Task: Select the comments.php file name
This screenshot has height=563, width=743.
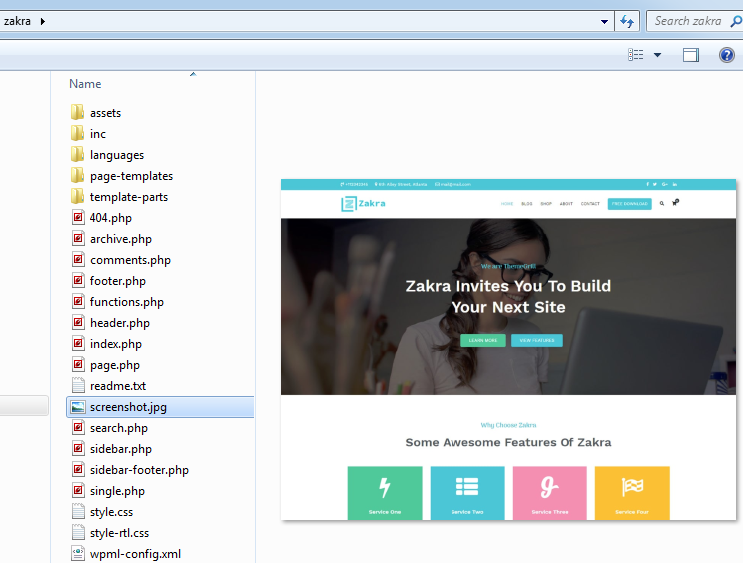Action: tap(130, 260)
